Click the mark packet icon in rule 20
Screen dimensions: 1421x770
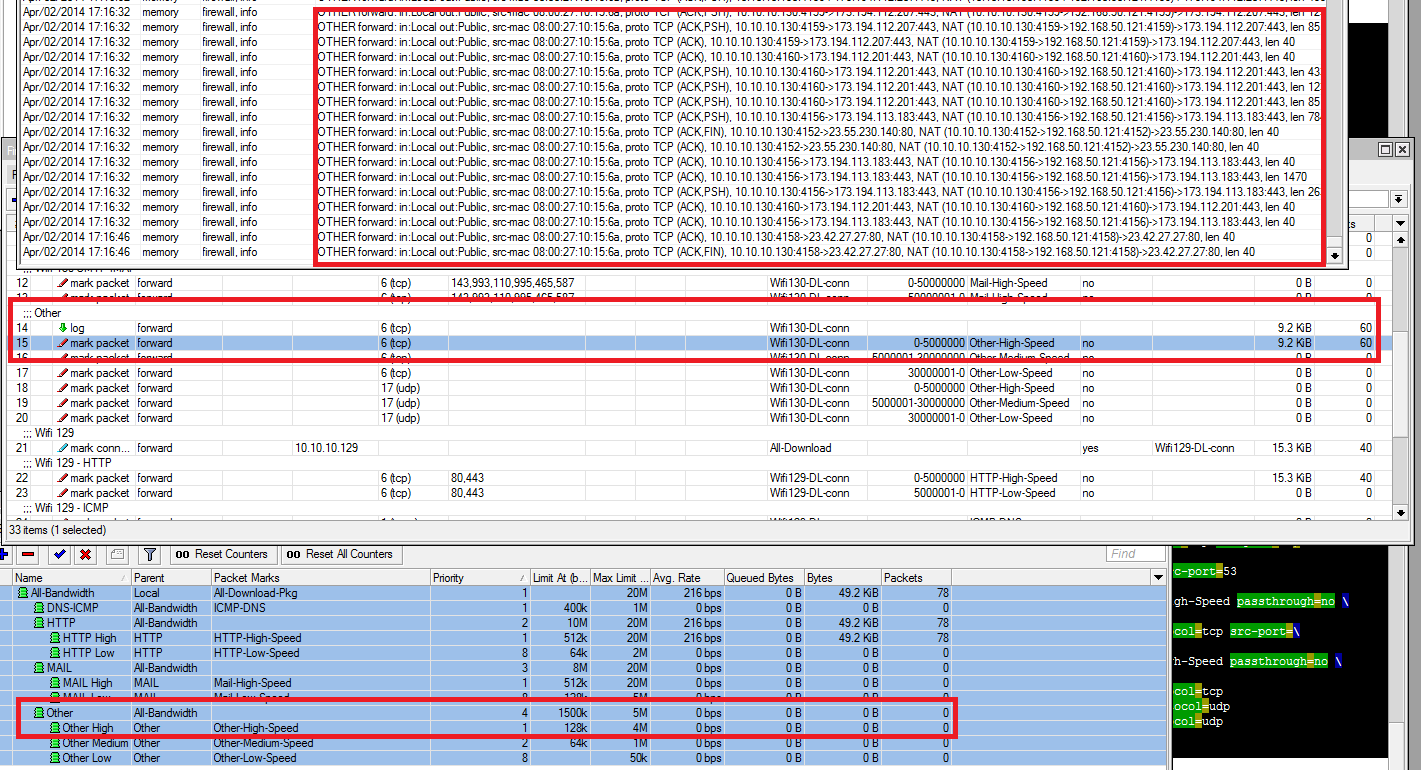[63, 418]
